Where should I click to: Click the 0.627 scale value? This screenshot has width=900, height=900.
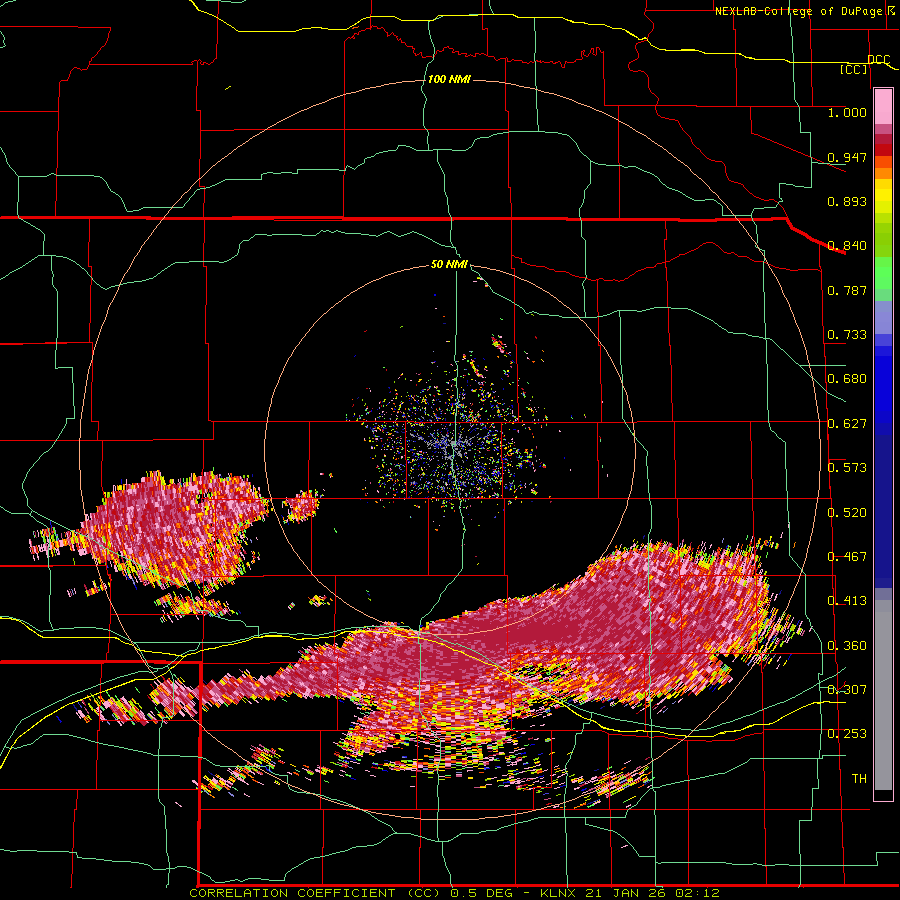point(847,424)
